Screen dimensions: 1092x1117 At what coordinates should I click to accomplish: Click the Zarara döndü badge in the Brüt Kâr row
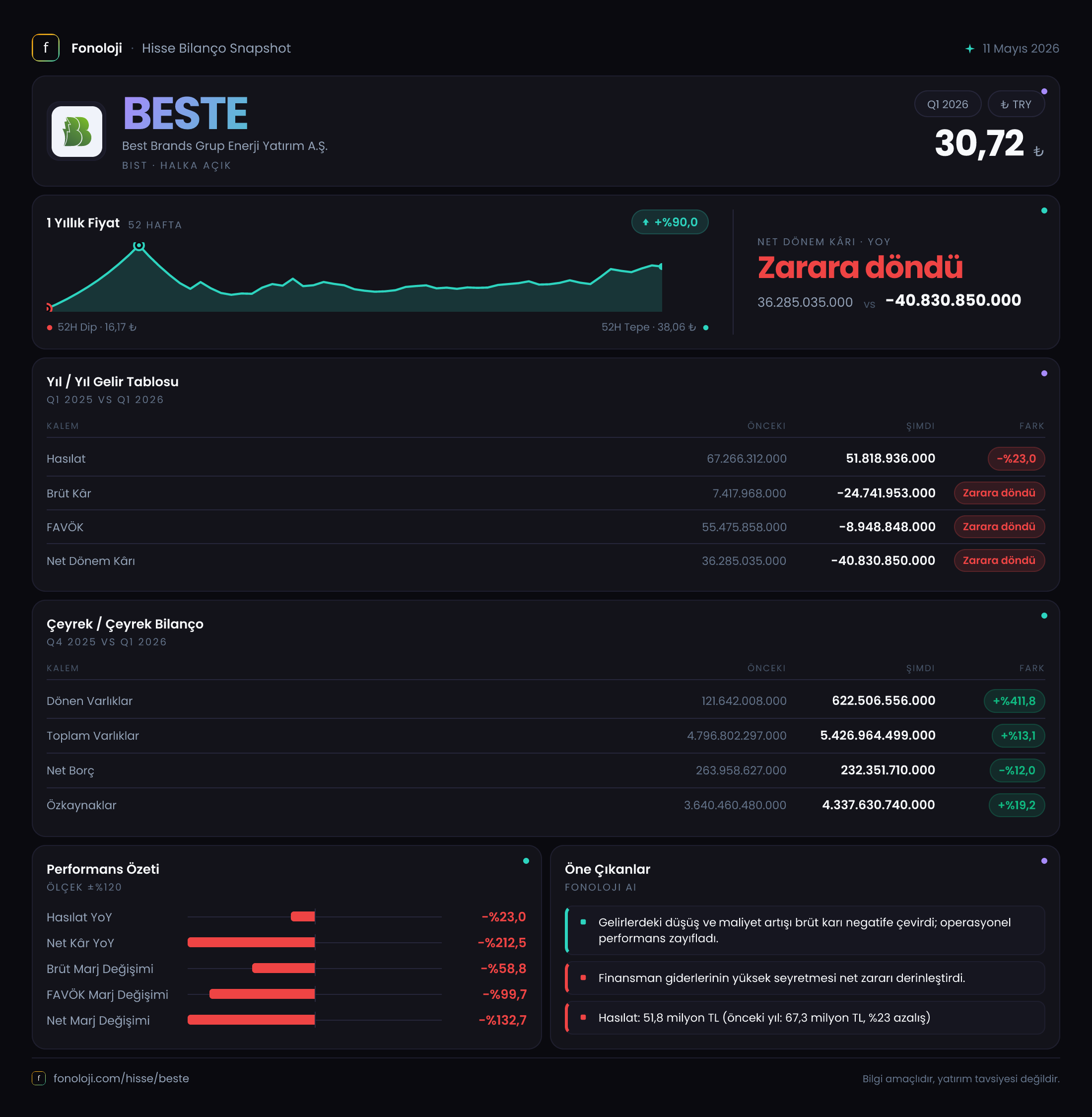click(x=999, y=493)
